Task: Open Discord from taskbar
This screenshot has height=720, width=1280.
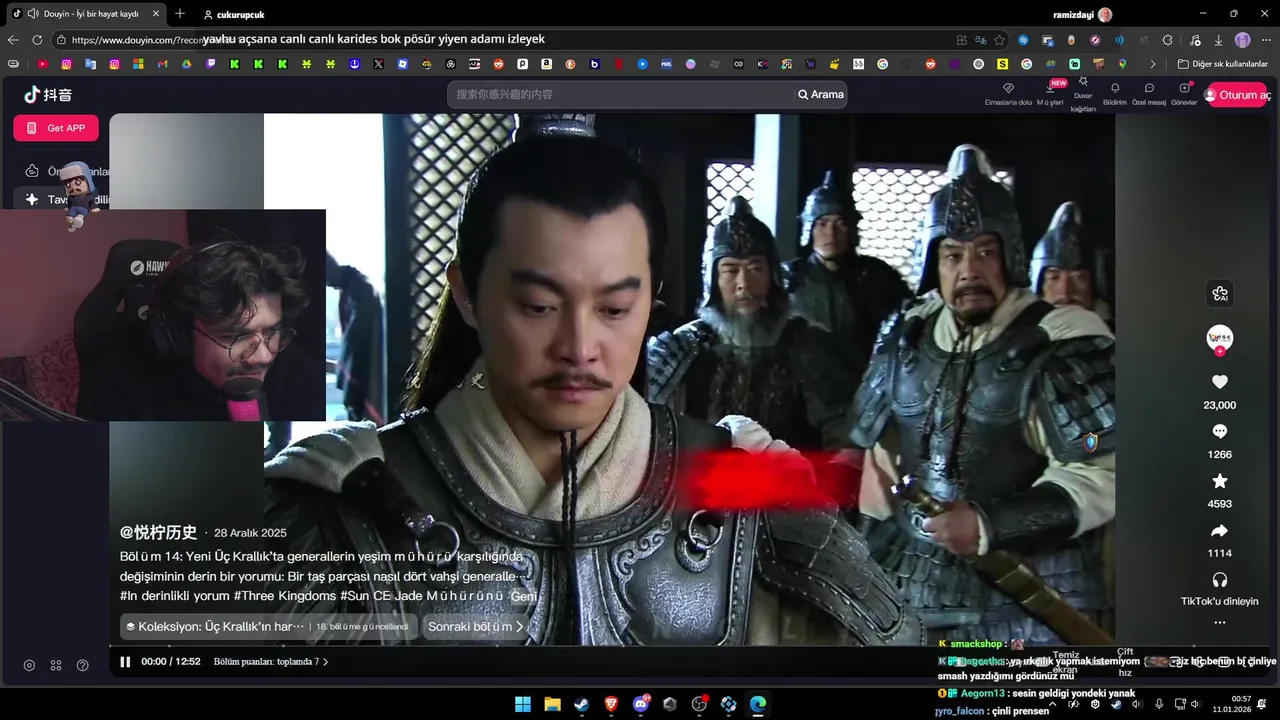Action: (641, 704)
